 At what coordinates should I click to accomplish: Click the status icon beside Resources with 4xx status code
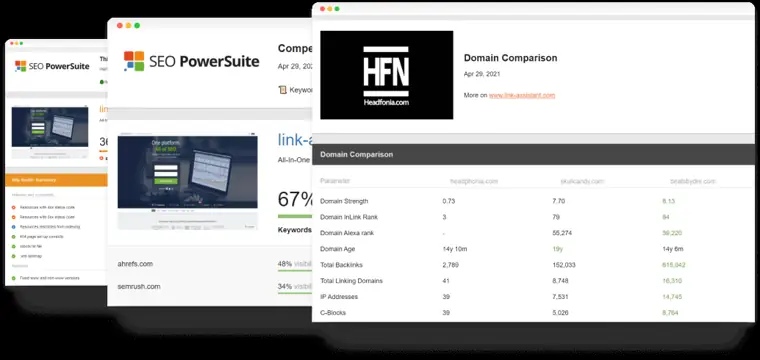pyautogui.click(x=14, y=207)
